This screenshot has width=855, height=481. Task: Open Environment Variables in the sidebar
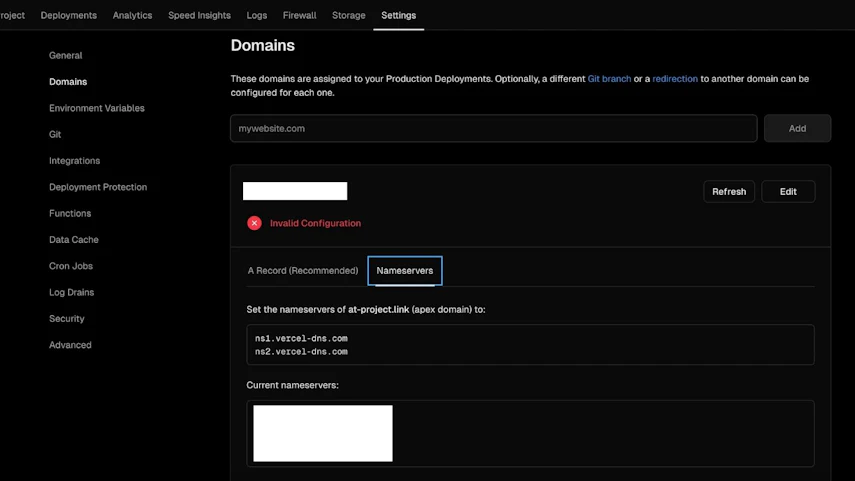coord(97,108)
